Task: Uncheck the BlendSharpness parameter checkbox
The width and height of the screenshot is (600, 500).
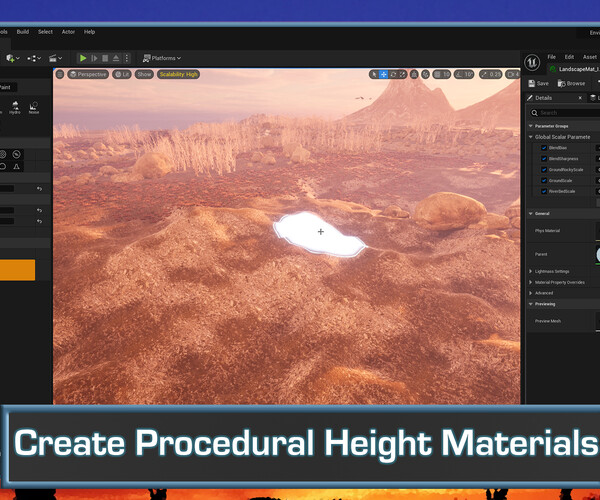Action: [x=544, y=158]
